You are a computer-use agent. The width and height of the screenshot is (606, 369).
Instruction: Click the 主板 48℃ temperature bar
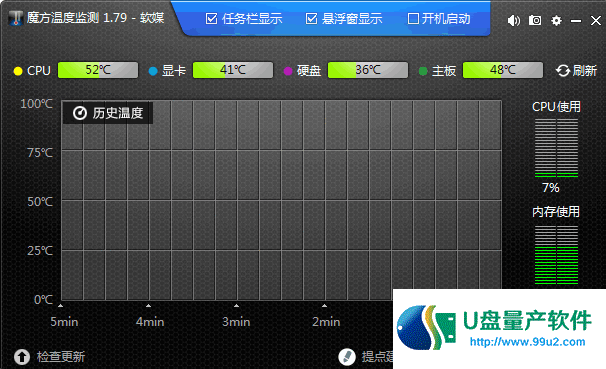click(x=503, y=70)
